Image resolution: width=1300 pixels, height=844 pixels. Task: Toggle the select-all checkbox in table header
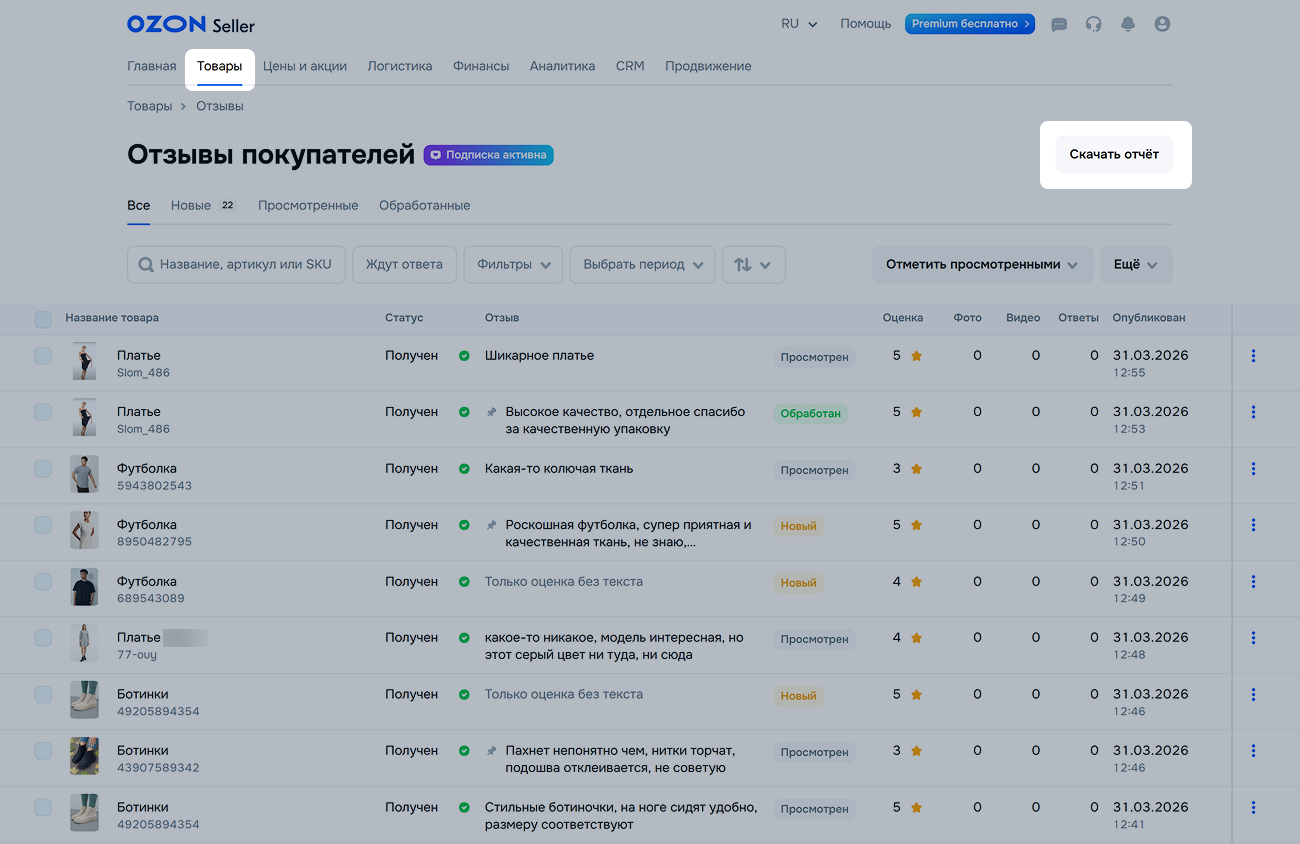[x=43, y=319]
